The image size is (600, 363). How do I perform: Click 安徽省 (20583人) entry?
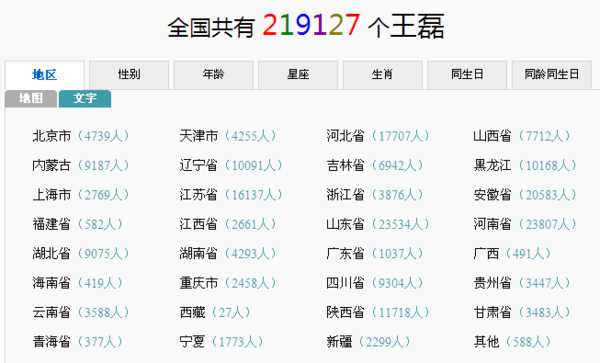point(525,195)
